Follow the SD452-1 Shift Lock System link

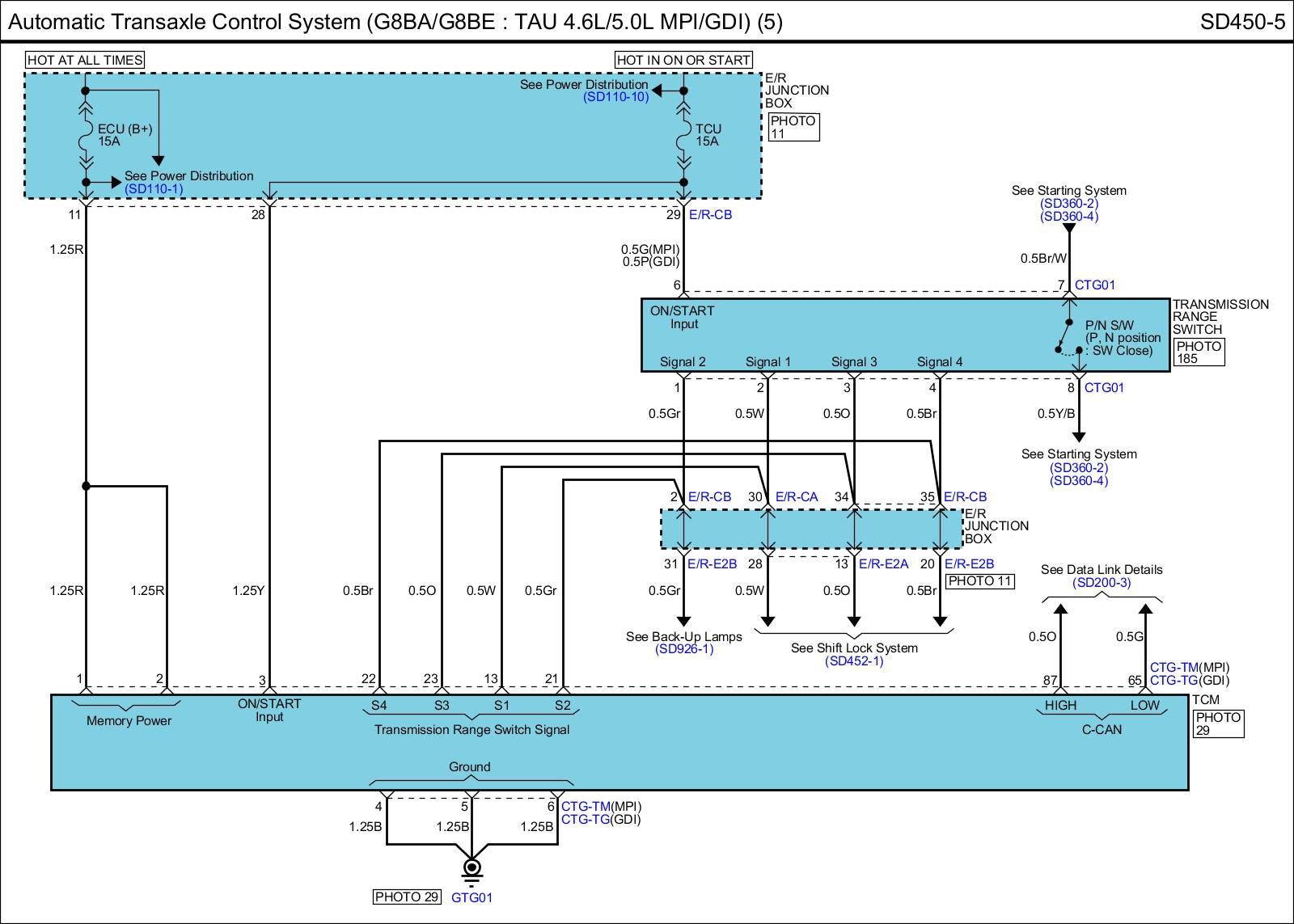click(854, 661)
